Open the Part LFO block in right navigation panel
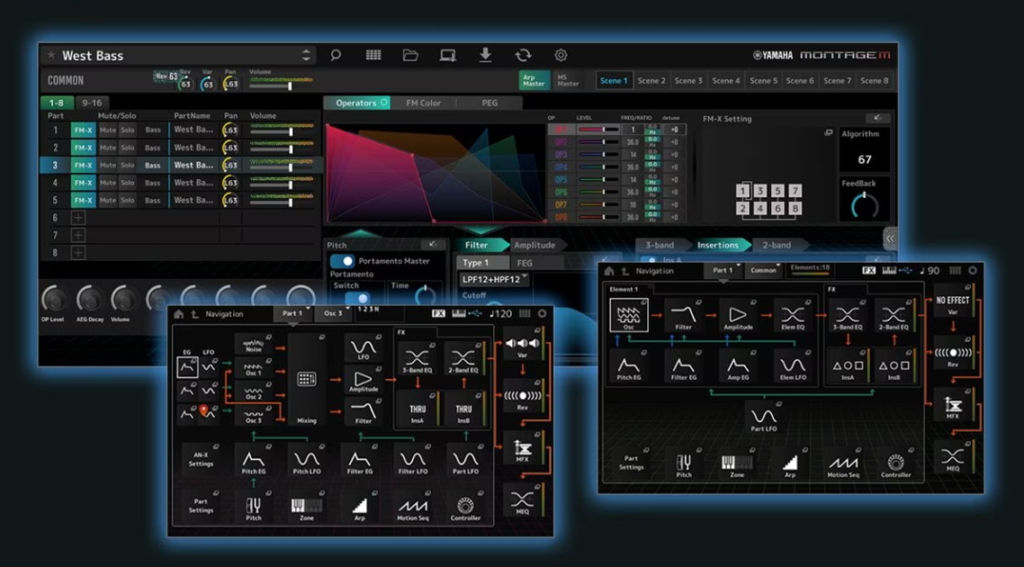The height and width of the screenshot is (567, 1024). coord(762,418)
